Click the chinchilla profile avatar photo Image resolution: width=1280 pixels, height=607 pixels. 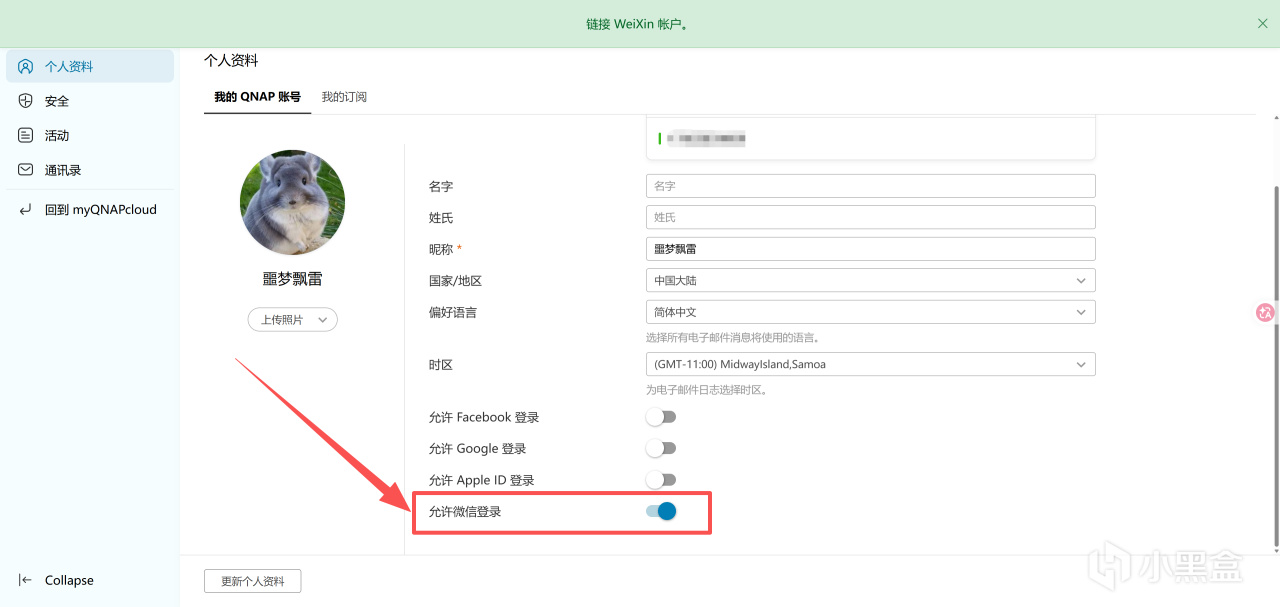tap(292, 203)
